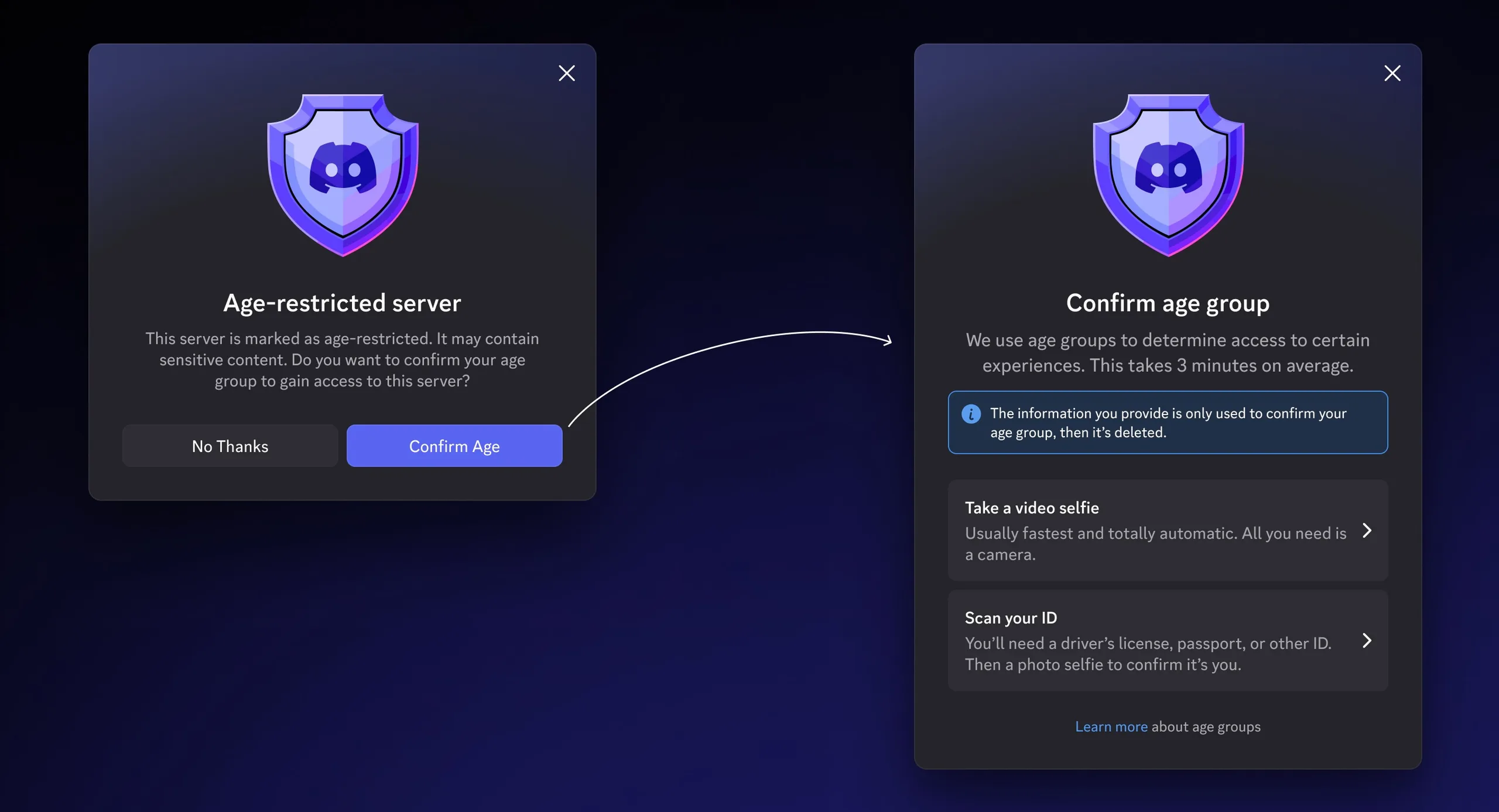The width and height of the screenshot is (1499, 812).
Task: Click the Scan your ID heading text
Action: (x=1010, y=617)
